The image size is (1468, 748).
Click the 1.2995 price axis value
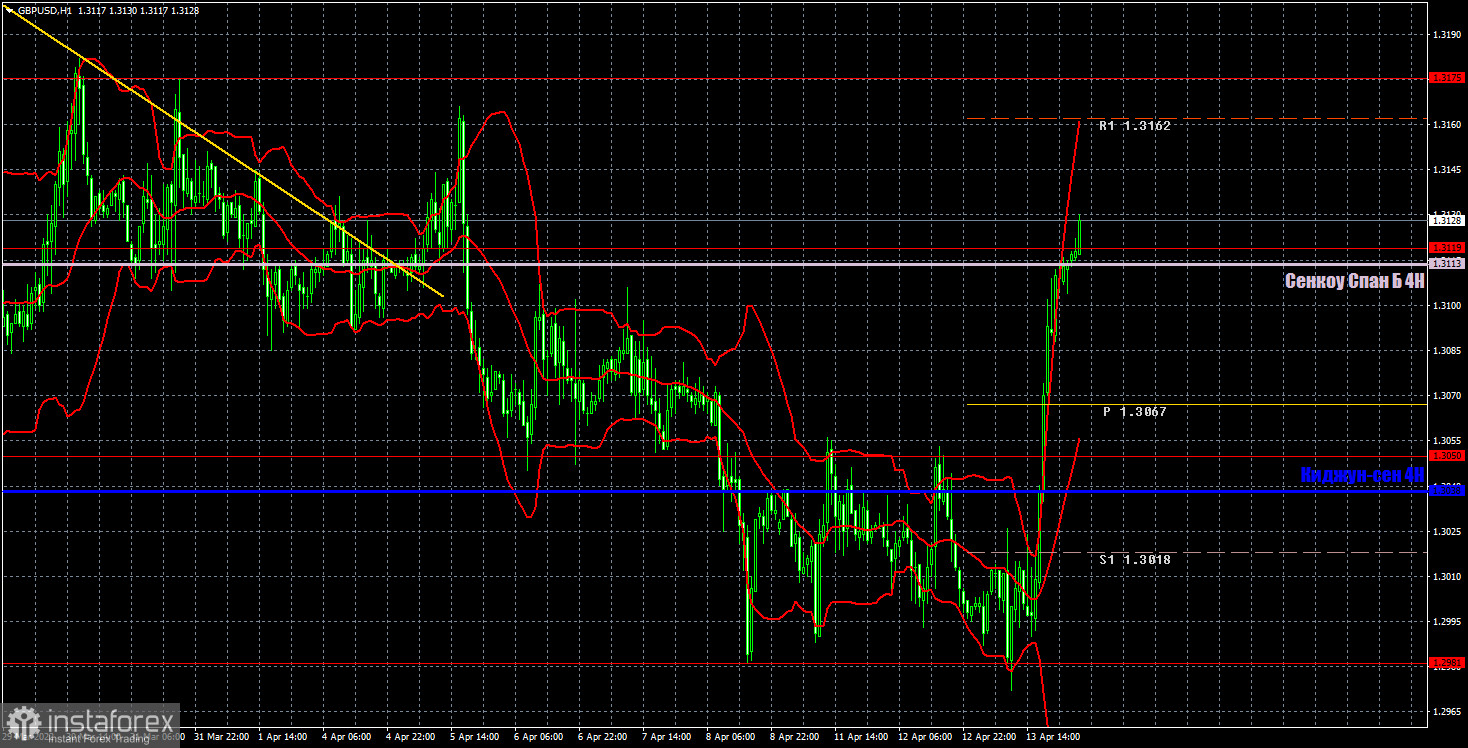pyautogui.click(x=1447, y=622)
